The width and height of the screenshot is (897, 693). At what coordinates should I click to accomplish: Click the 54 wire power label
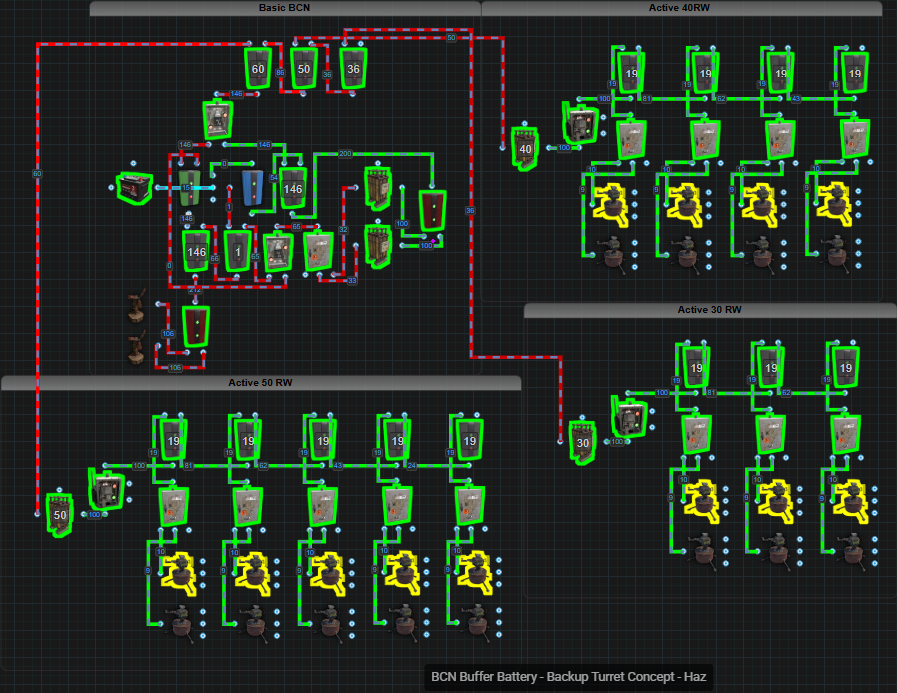coord(273,178)
